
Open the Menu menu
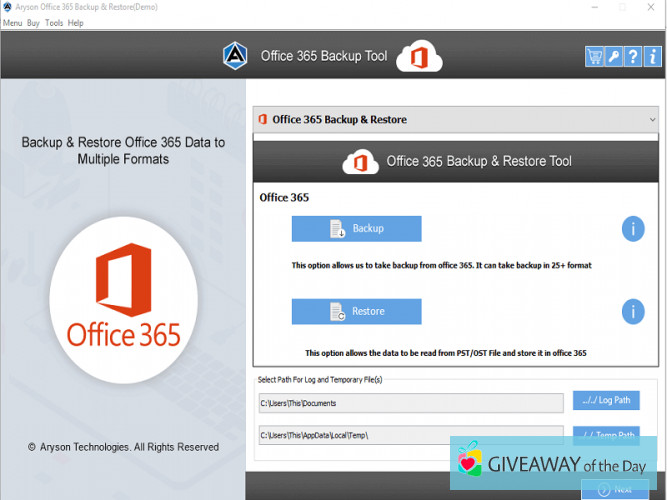coord(12,22)
